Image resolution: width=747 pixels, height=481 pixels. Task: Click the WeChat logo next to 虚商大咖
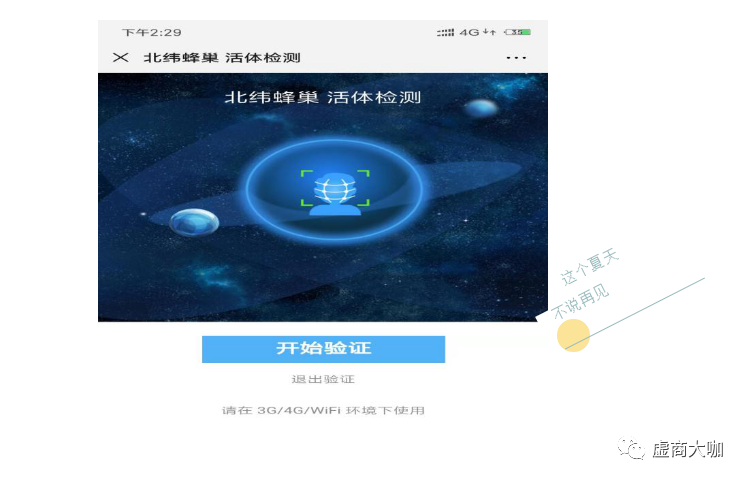[631, 448]
